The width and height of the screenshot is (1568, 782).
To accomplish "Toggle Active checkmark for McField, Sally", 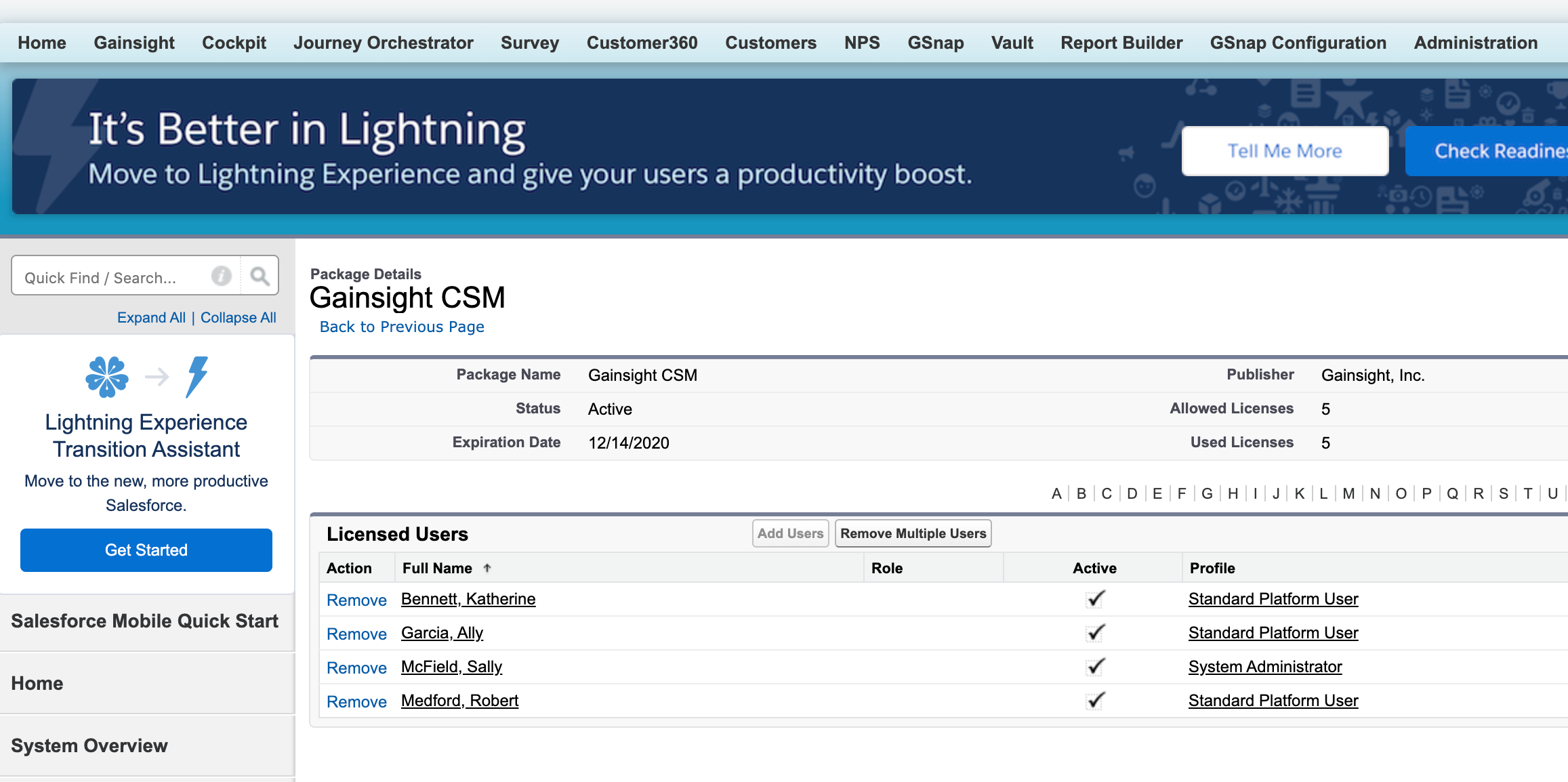I will (x=1095, y=667).
